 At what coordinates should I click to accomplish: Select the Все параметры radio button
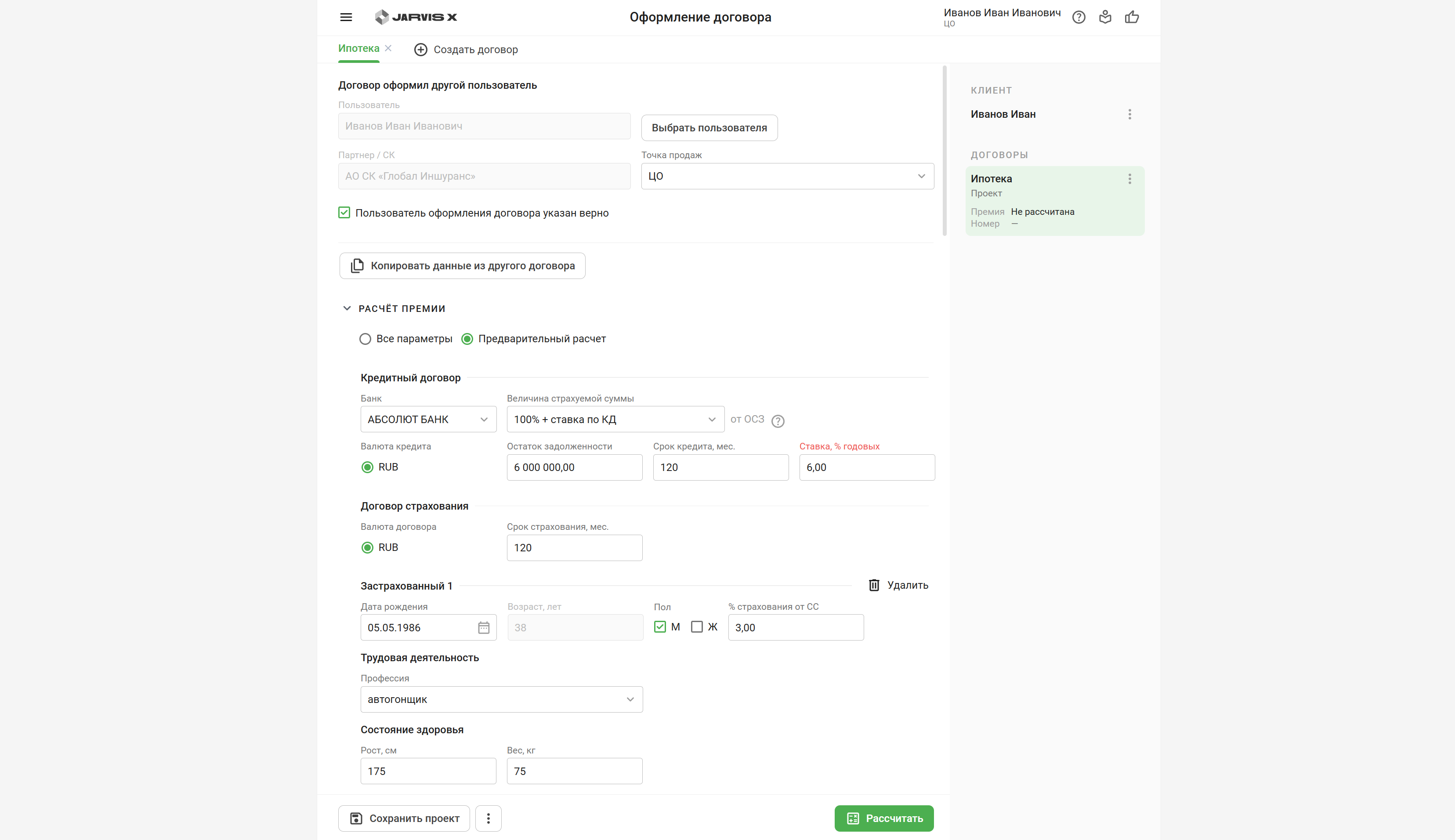(x=365, y=339)
